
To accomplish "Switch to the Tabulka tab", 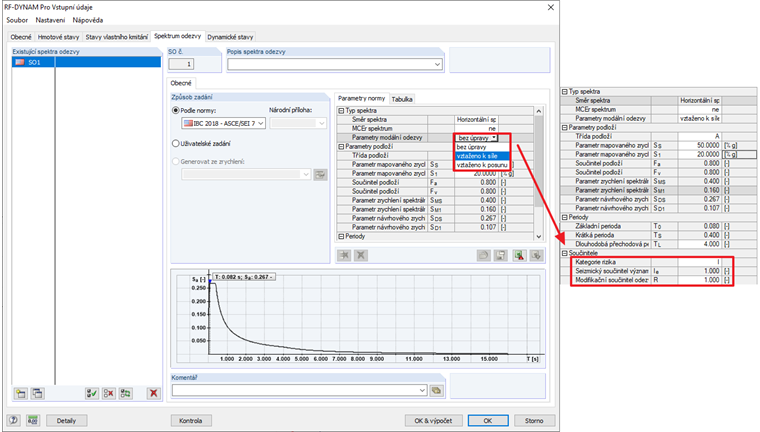I will 402,99.
